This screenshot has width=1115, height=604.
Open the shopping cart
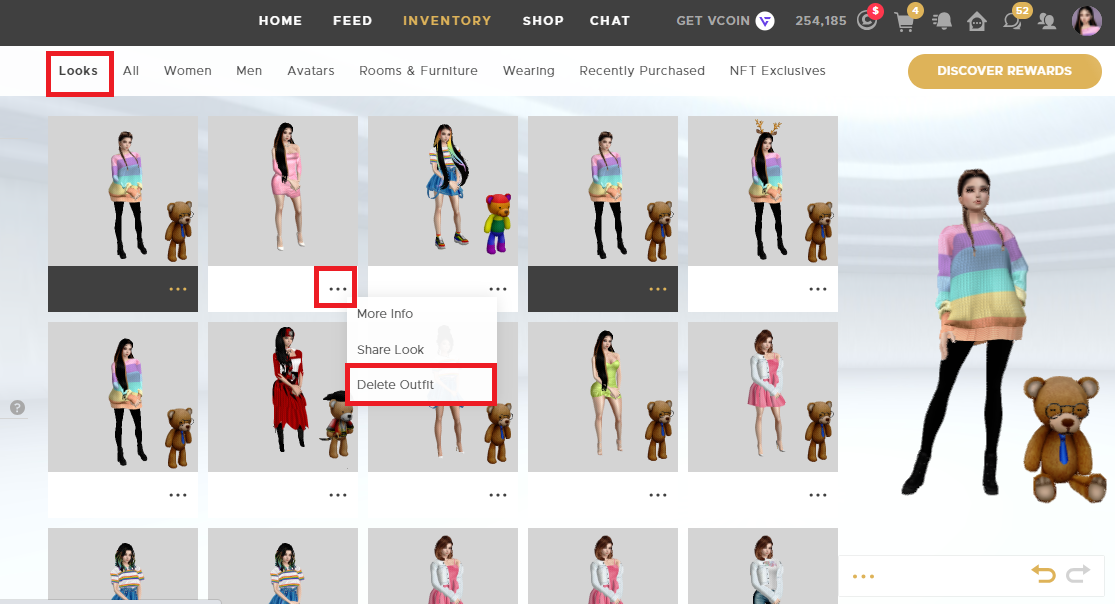[905, 21]
